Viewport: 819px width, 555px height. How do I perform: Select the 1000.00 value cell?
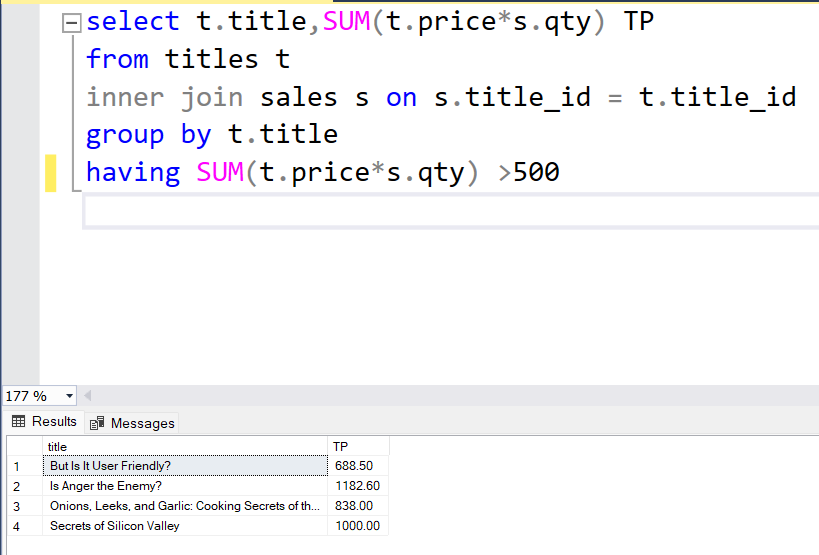click(x=358, y=526)
